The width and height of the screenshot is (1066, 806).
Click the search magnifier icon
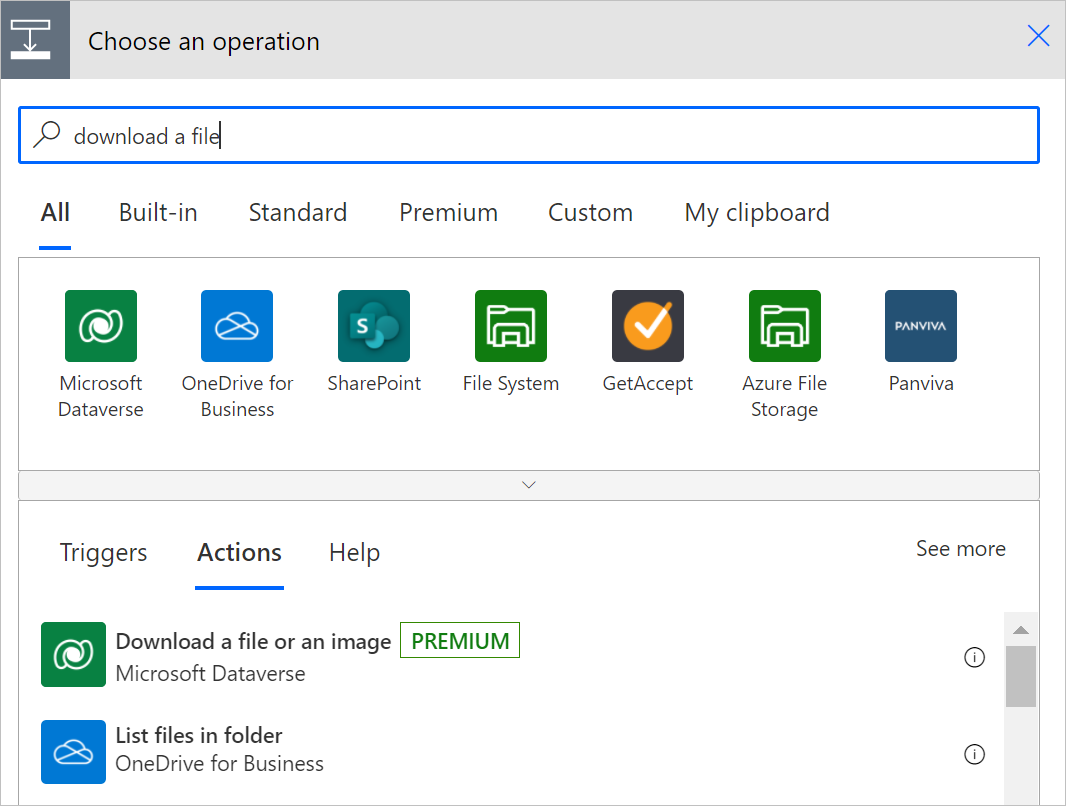pyautogui.click(x=47, y=133)
